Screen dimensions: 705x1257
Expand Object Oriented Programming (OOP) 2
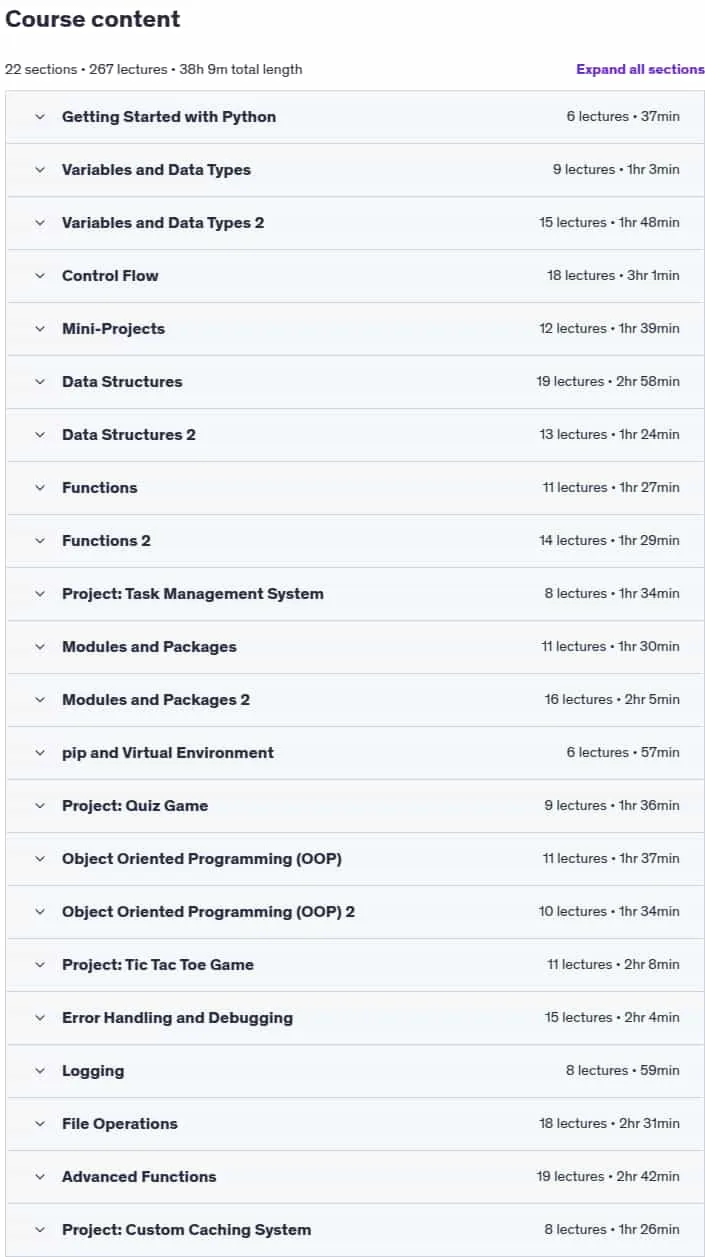(355, 912)
